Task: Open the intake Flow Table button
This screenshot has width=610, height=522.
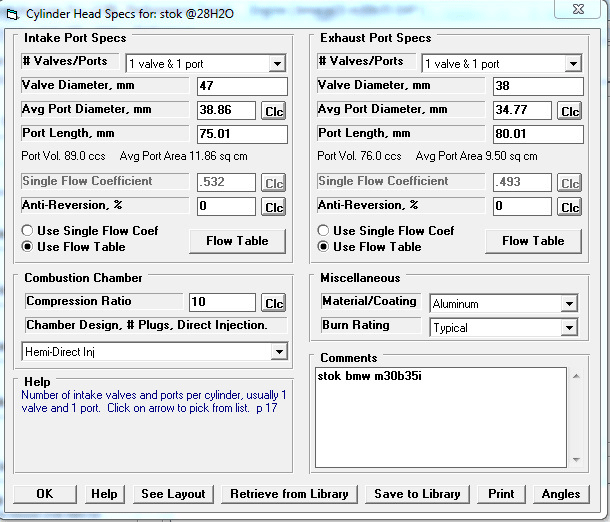Action: coord(237,241)
